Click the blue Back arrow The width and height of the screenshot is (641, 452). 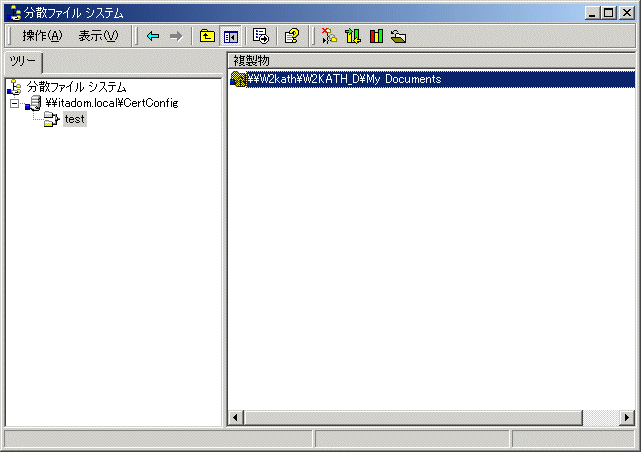153,36
